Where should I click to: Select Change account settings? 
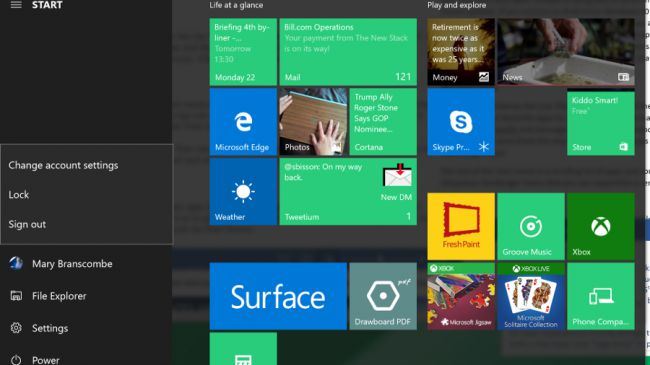63,165
